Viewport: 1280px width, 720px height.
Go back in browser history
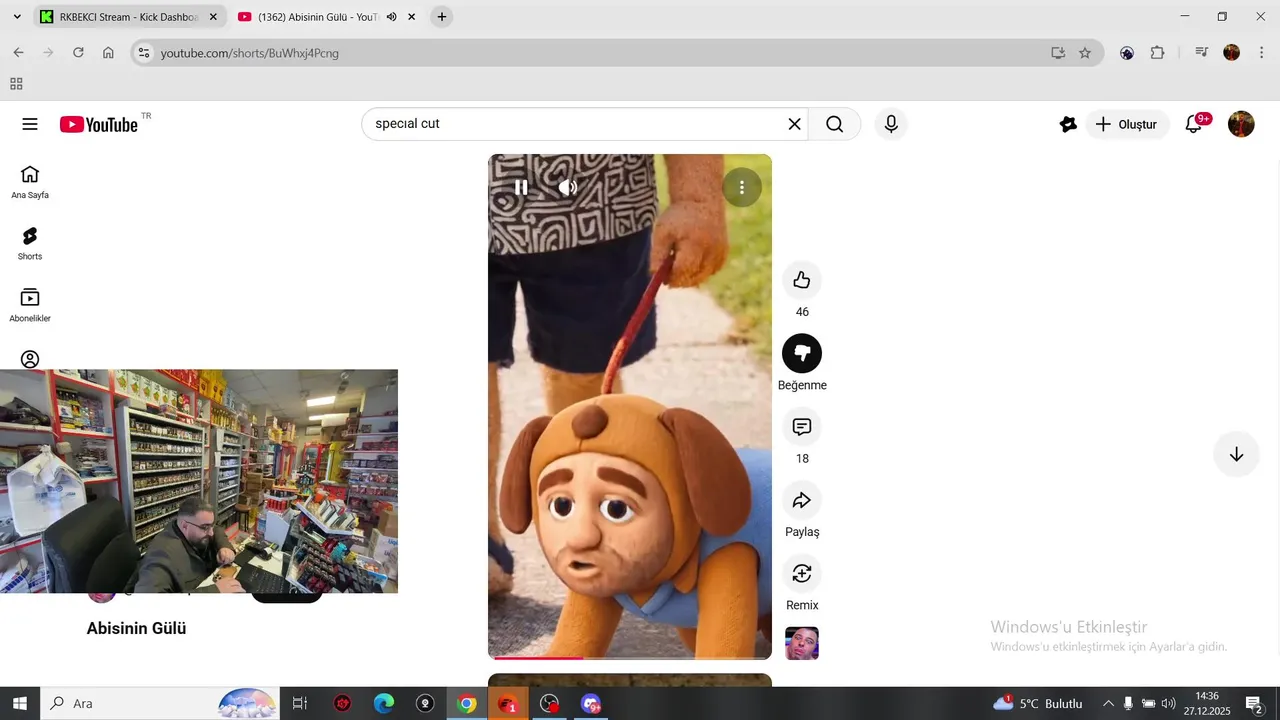pos(18,53)
